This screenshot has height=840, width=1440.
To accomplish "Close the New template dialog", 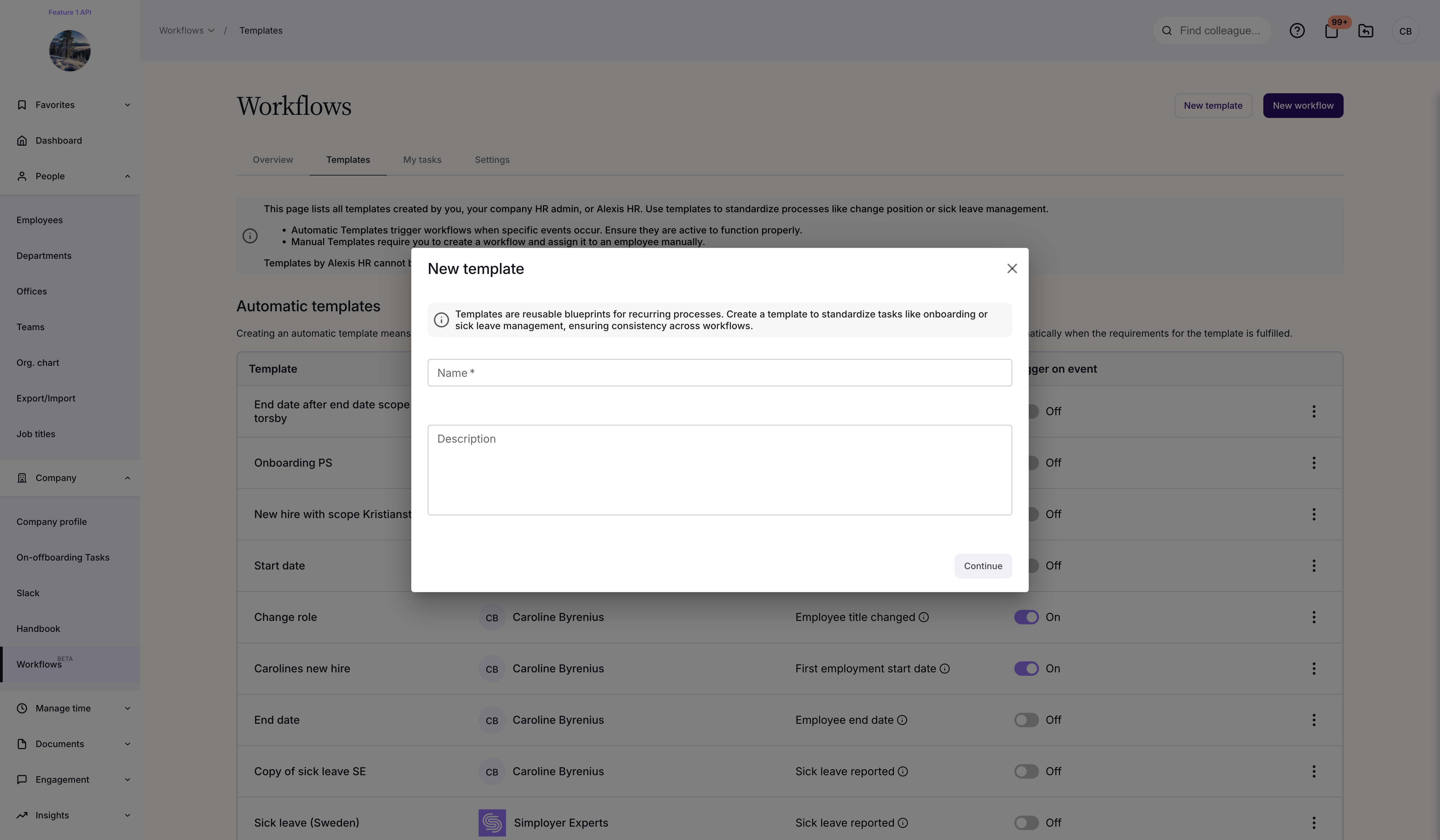I will 1012,268.
